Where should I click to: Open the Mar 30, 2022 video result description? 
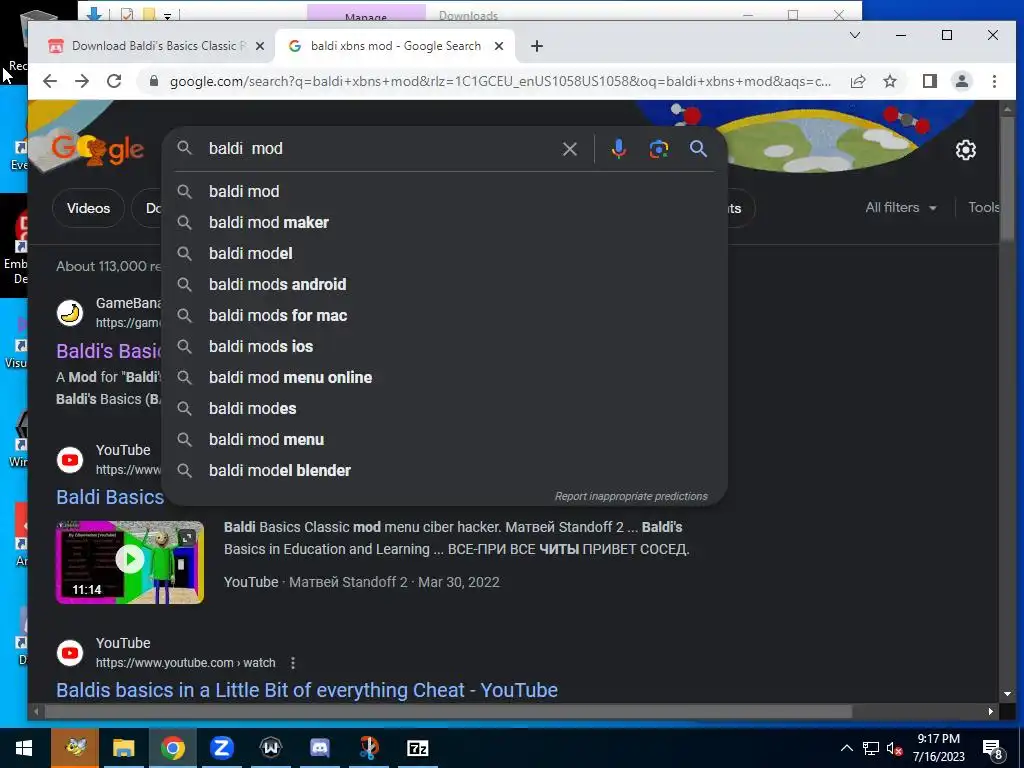click(456, 538)
